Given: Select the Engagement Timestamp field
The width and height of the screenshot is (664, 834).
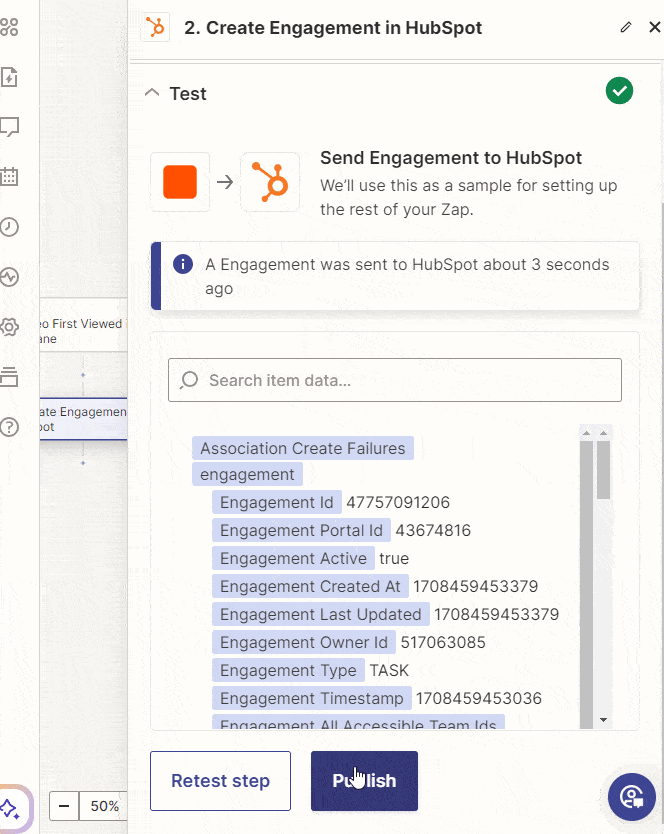Looking at the screenshot, I should pos(312,698).
